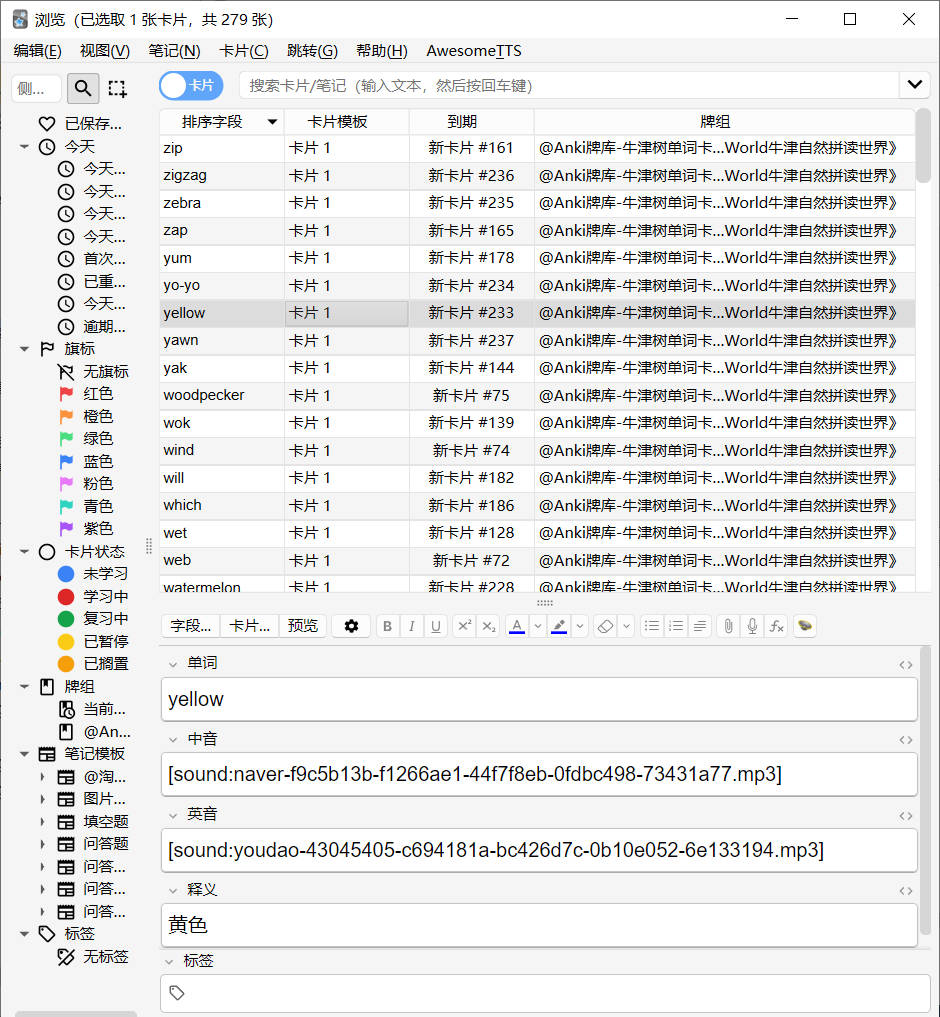The height and width of the screenshot is (1017, 940).
Task: Click the 卡片... template button
Action: pos(250,627)
